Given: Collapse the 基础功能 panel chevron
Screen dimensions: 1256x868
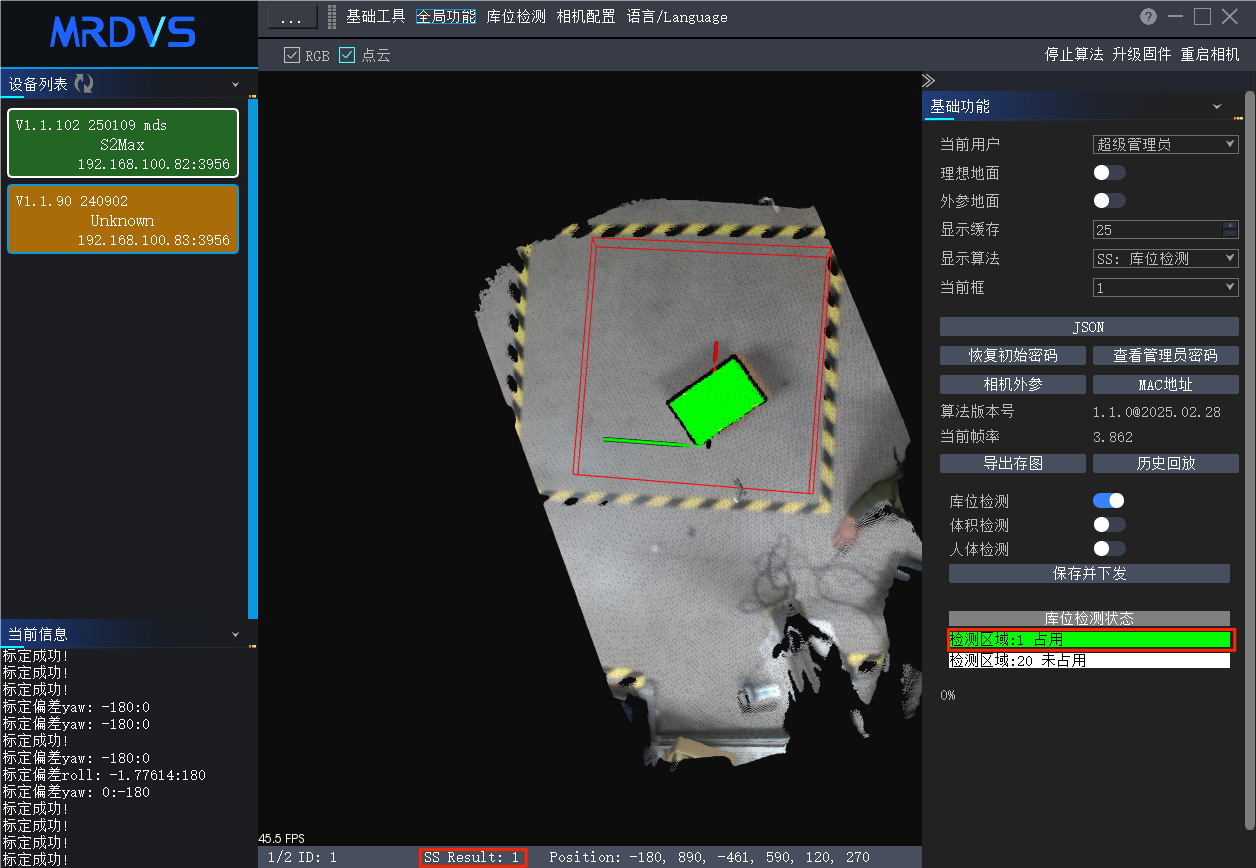Looking at the screenshot, I should (1217, 107).
